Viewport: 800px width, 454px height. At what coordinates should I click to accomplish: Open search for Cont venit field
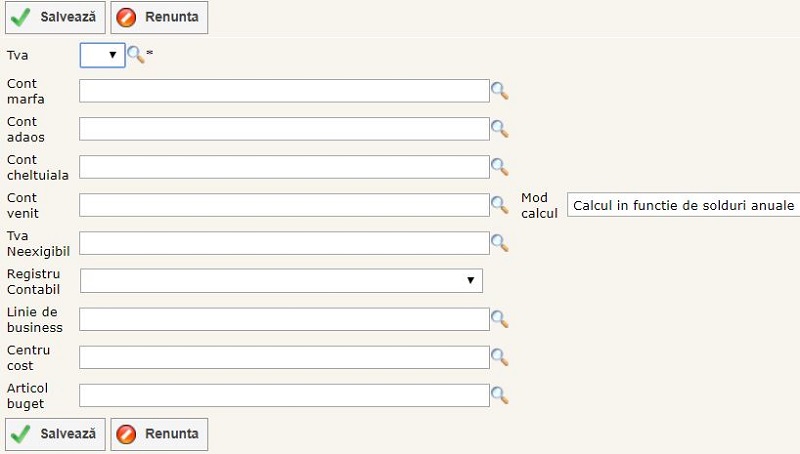coord(499,205)
